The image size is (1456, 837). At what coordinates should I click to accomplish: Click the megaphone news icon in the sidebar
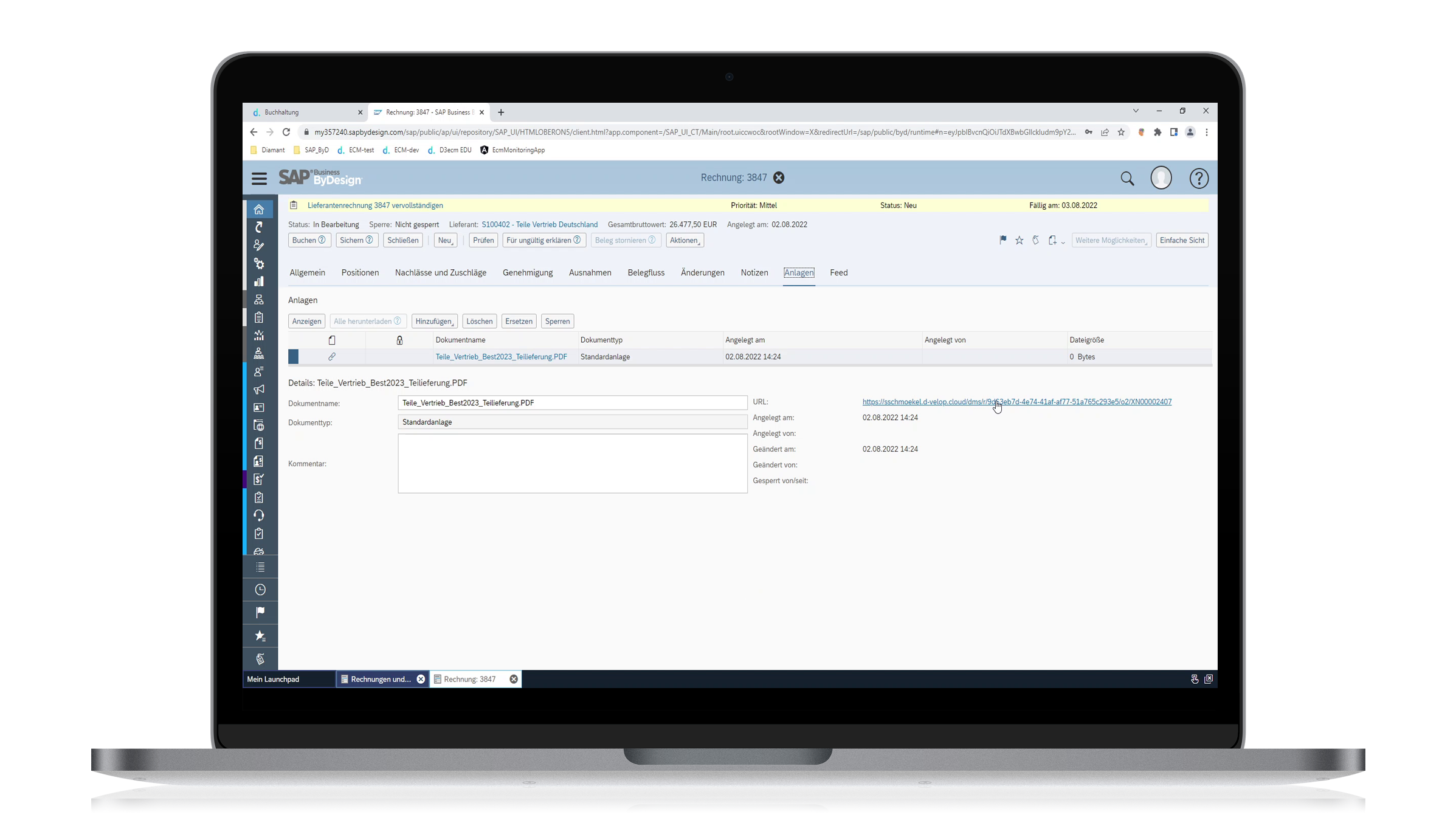pyautogui.click(x=260, y=390)
